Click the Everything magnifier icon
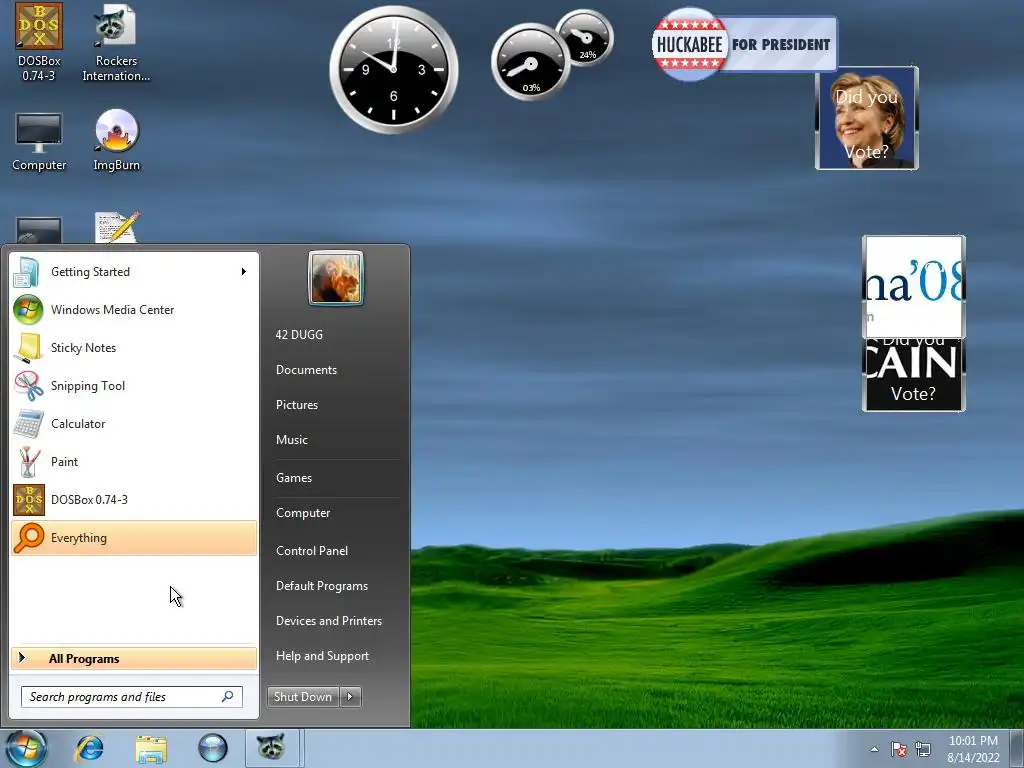This screenshot has height=768, width=1024. [x=28, y=537]
